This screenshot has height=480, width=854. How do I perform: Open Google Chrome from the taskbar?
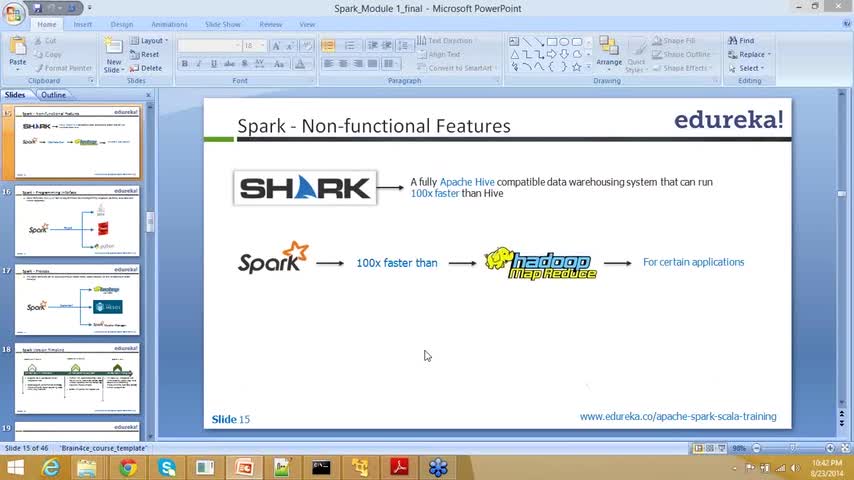click(128, 467)
